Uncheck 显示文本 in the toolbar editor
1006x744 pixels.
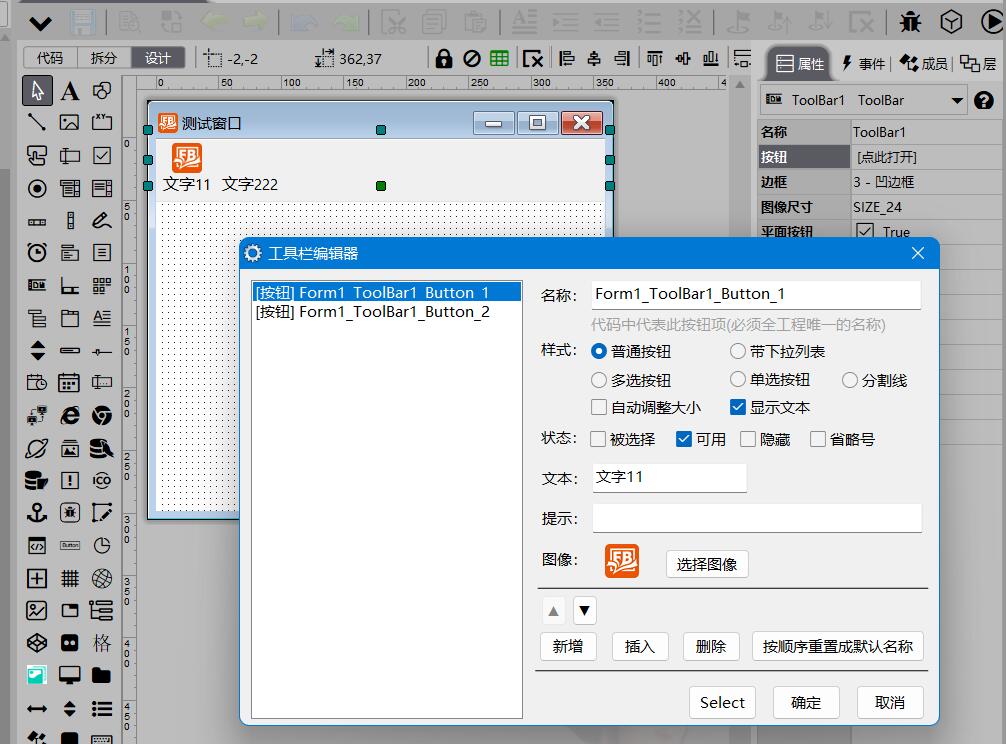pyautogui.click(x=737, y=407)
